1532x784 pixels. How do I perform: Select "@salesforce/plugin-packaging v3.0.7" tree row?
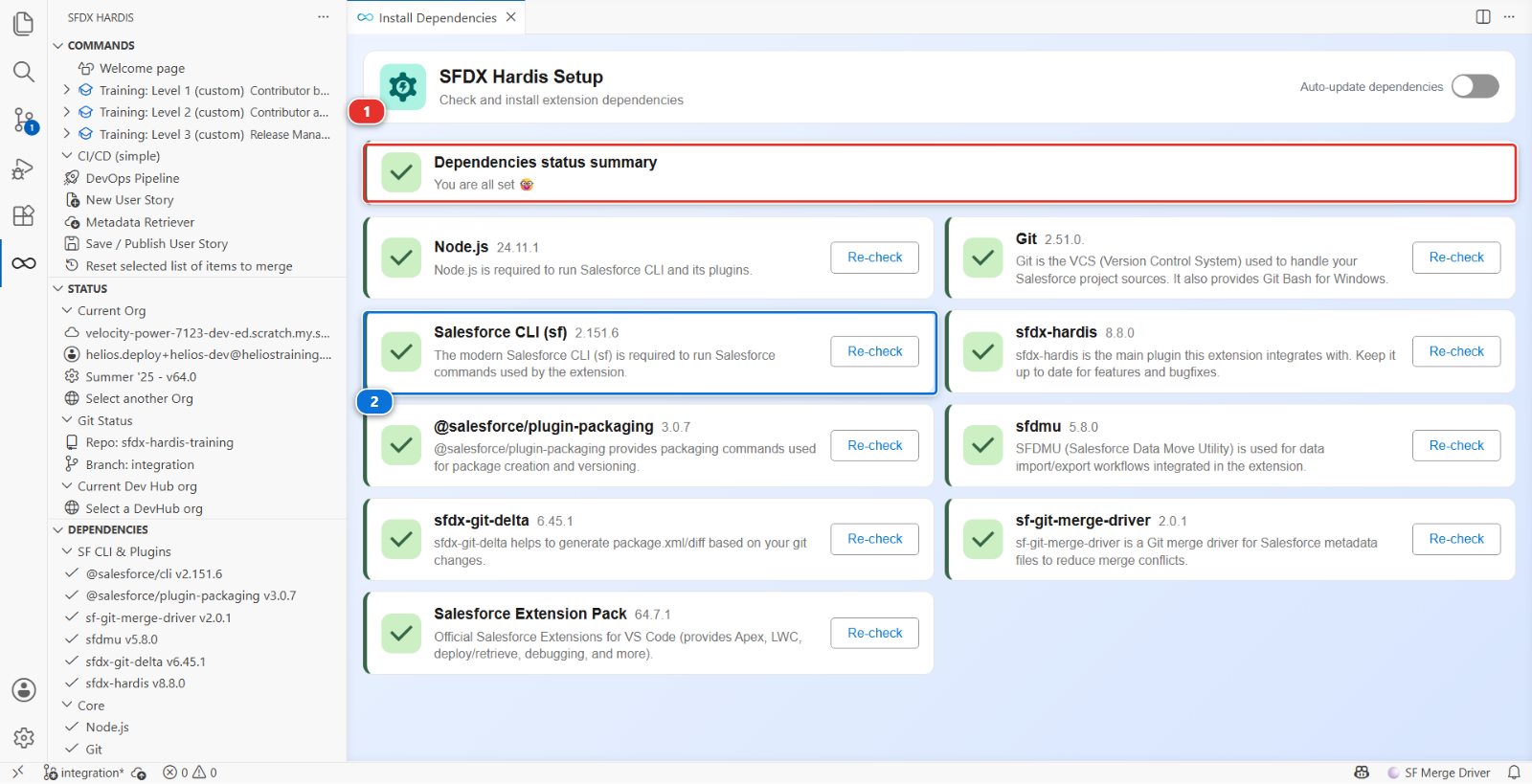pos(197,595)
